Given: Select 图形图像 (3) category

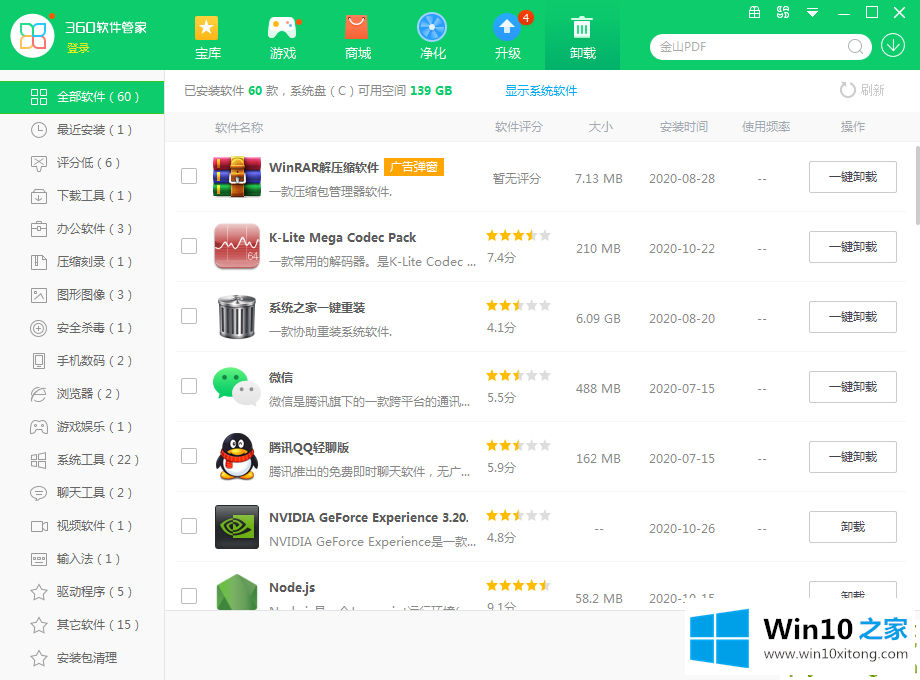Looking at the screenshot, I should click(x=82, y=295).
